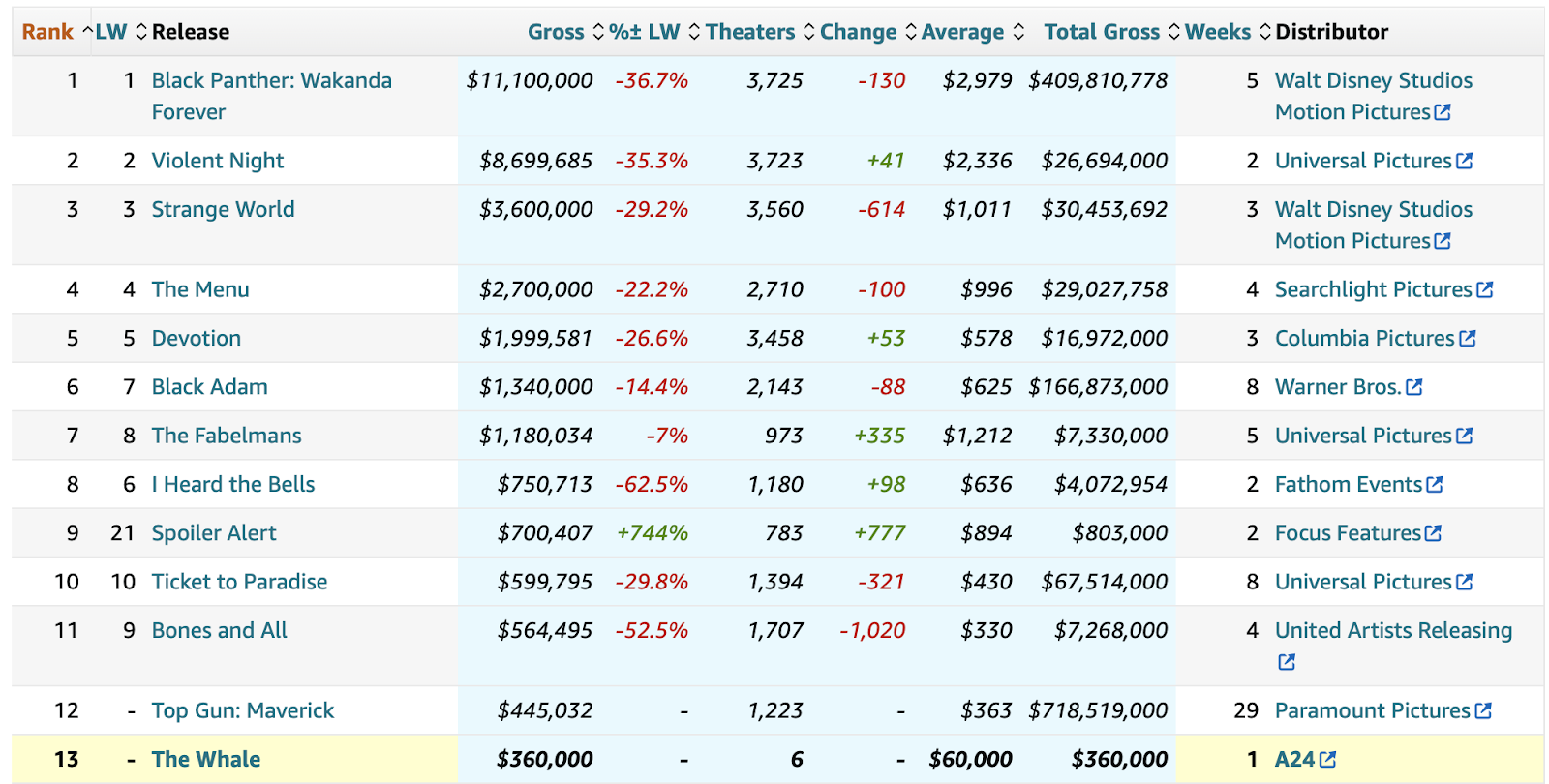
Task: Open the Strange World release link
Action: tap(224, 209)
